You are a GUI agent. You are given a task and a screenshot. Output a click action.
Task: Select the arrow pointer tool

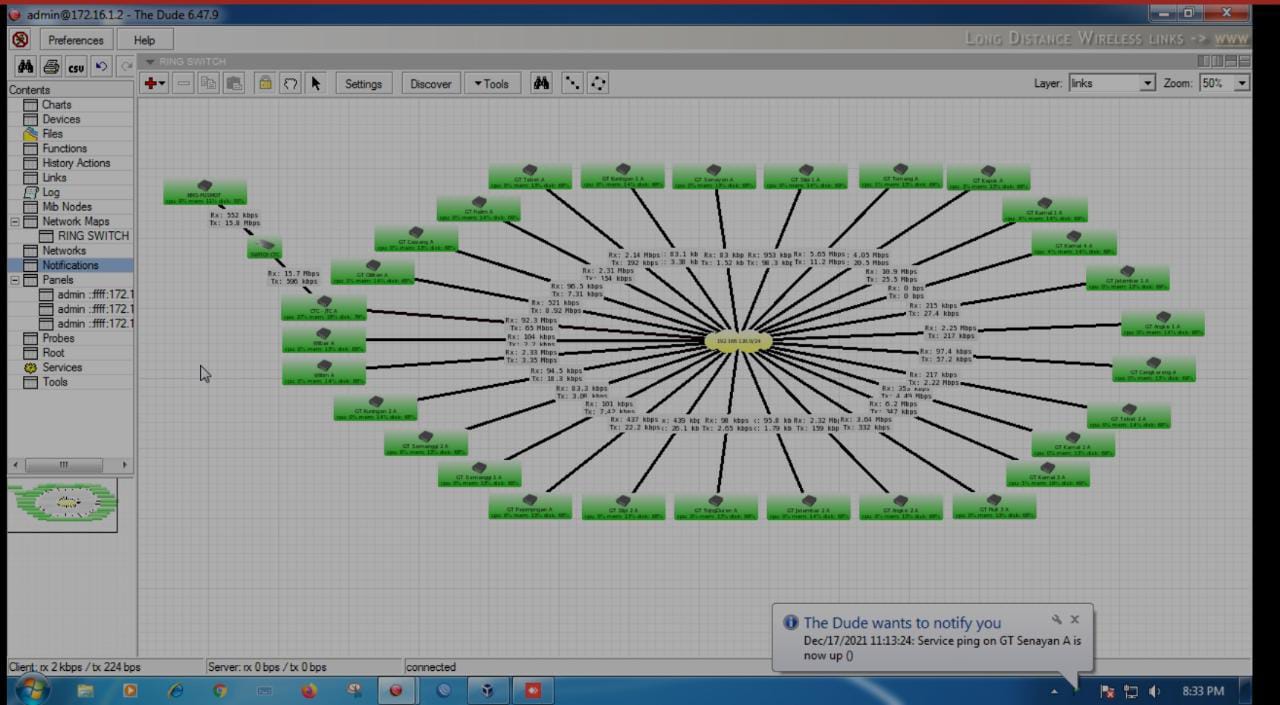pyautogui.click(x=316, y=84)
